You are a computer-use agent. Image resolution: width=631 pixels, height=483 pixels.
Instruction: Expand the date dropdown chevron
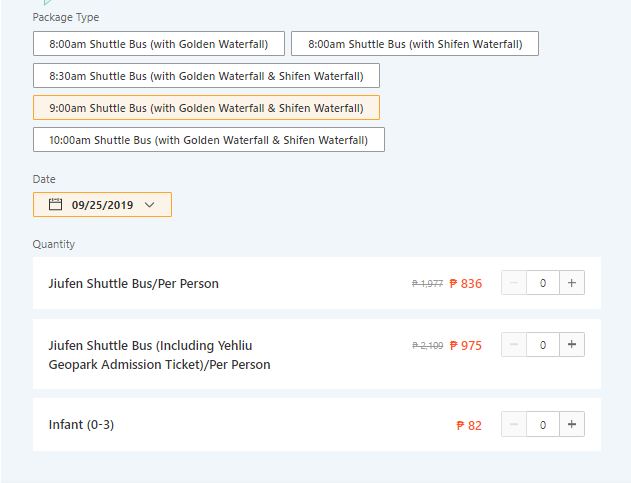(x=150, y=205)
